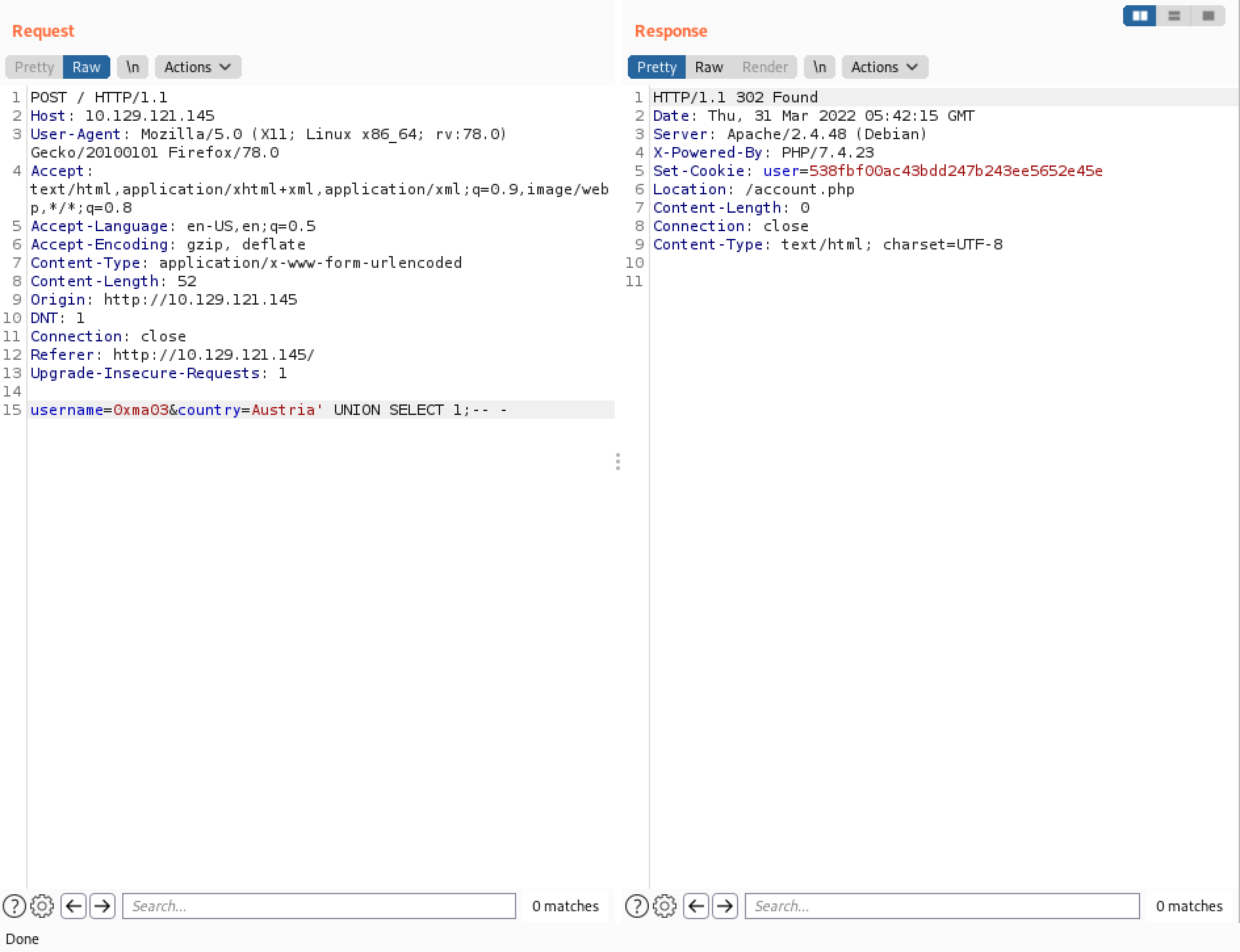
Task: Click the Response Content-Type charset line
Action: pos(828,244)
